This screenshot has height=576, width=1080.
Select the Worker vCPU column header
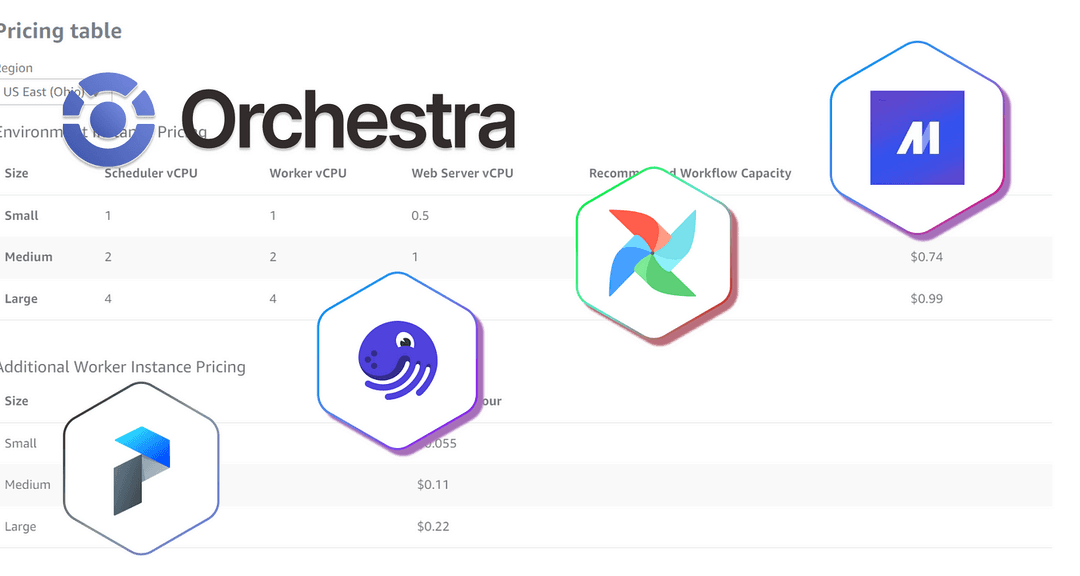[308, 174]
